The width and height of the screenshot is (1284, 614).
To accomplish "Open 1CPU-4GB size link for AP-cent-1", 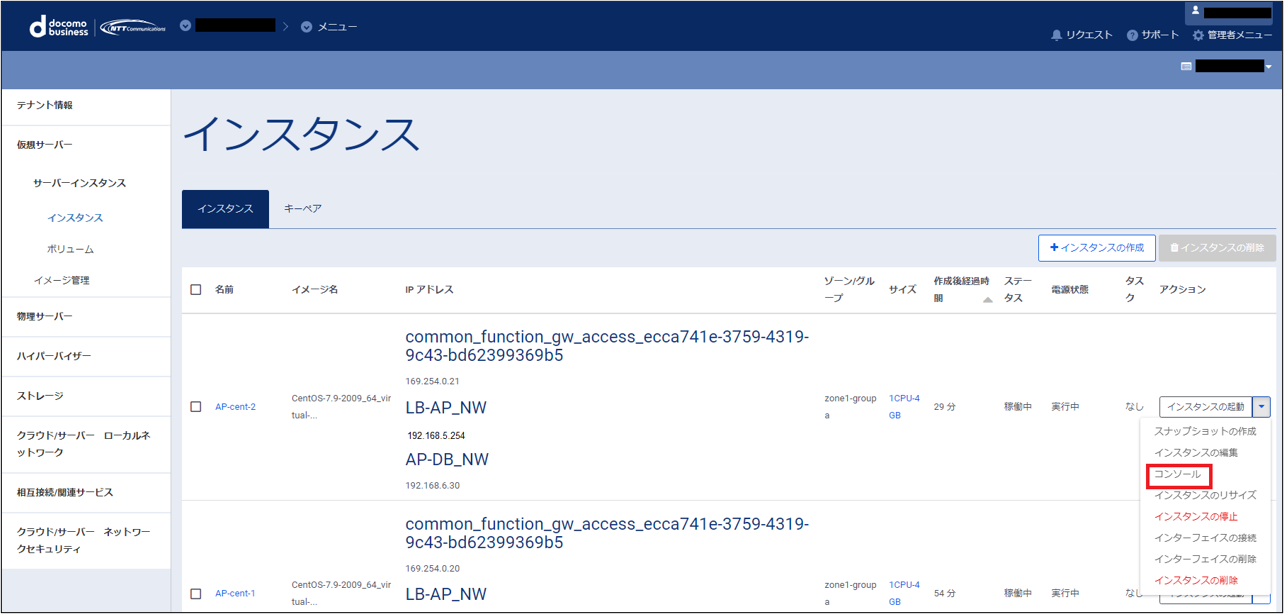I will pos(904,593).
